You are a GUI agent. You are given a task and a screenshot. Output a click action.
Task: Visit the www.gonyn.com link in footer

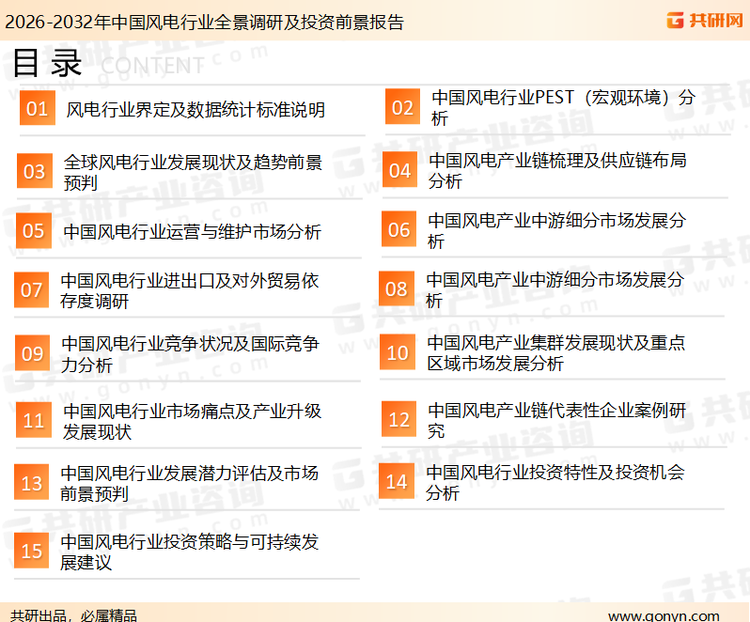coord(663,615)
